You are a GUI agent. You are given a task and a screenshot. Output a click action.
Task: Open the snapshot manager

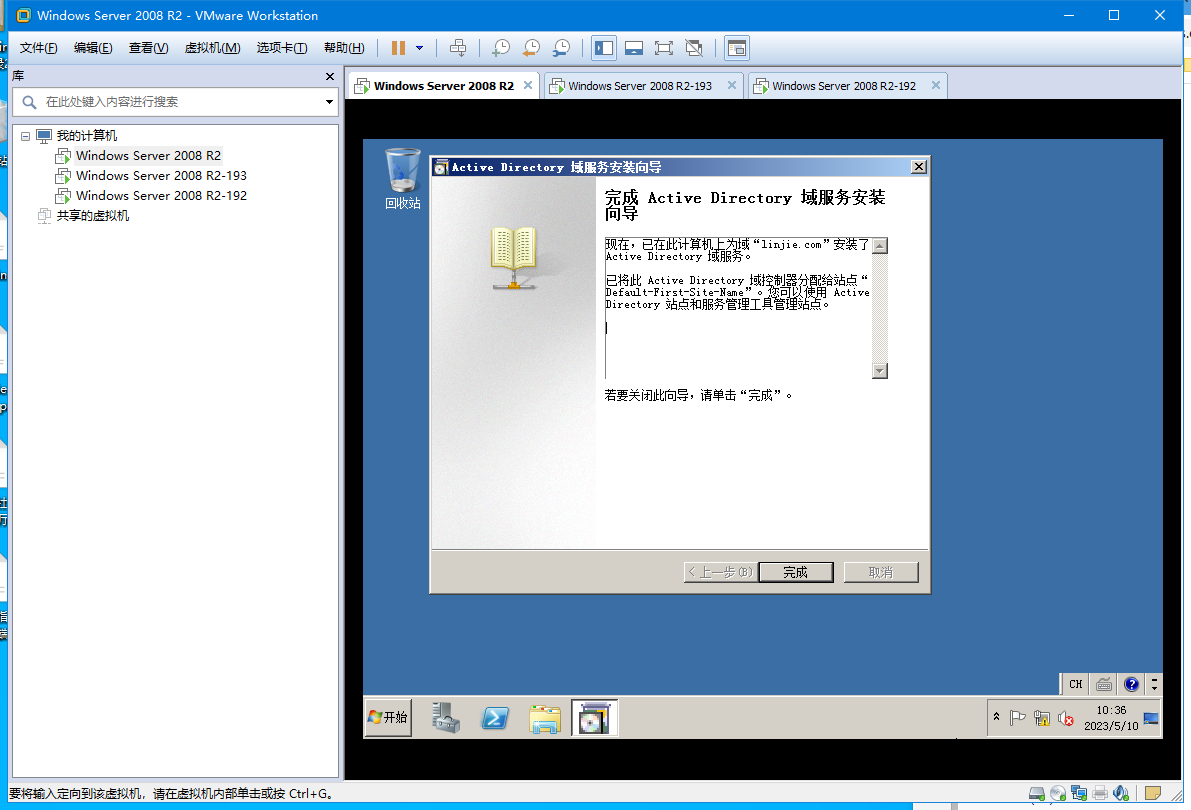point(561,48)
